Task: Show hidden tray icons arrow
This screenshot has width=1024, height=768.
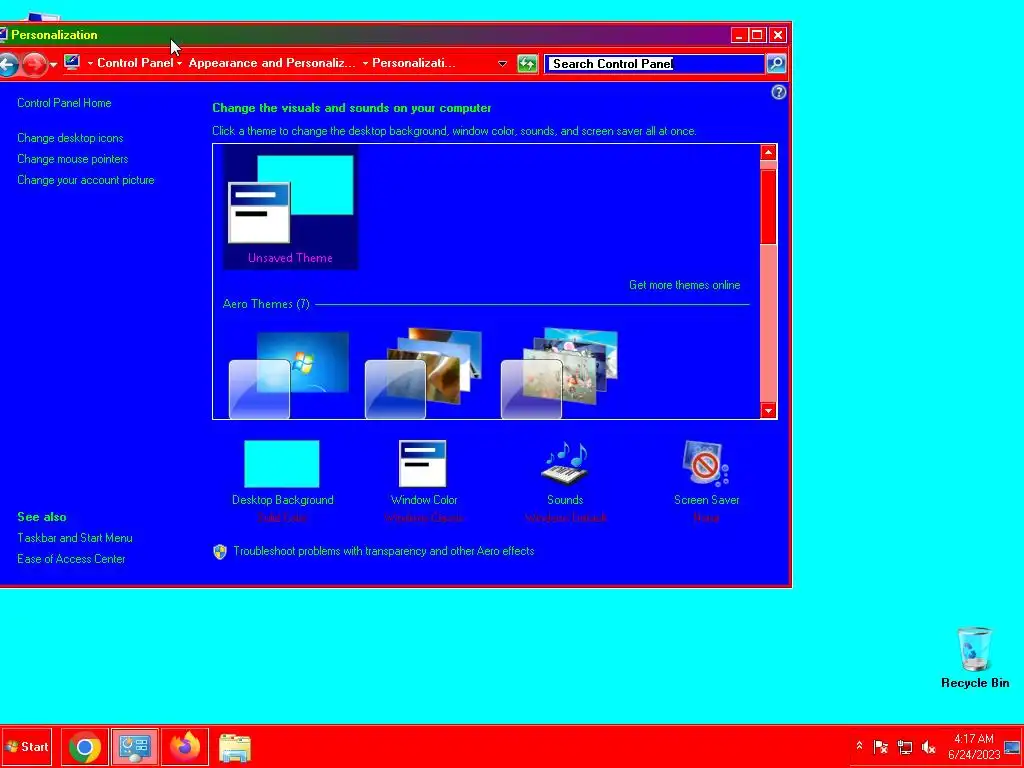Action: click(x=859, y=746)
